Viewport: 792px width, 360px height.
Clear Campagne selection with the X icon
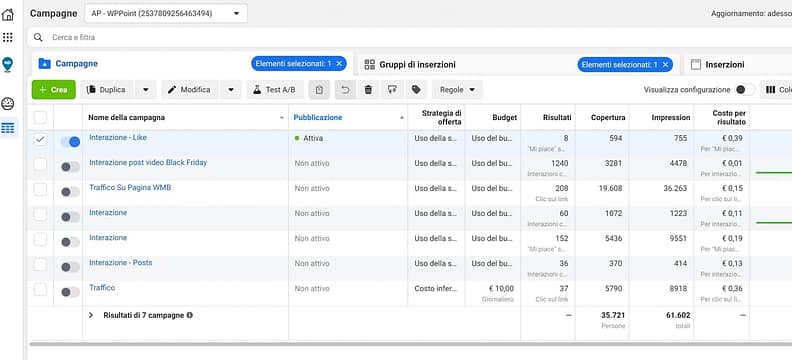click(x=339, y=64)
